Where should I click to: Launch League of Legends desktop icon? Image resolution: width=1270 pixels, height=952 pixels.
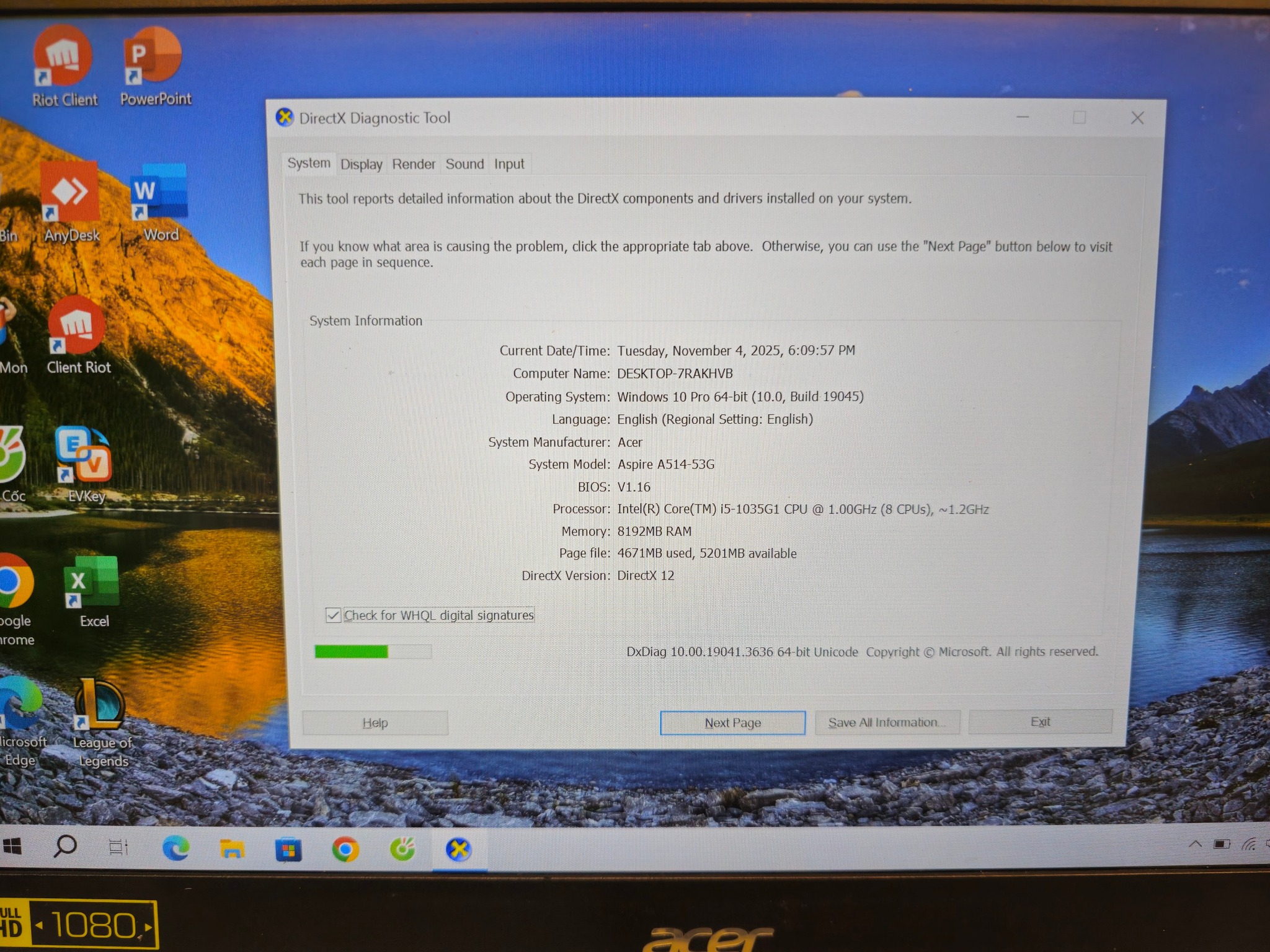point(102,722)
